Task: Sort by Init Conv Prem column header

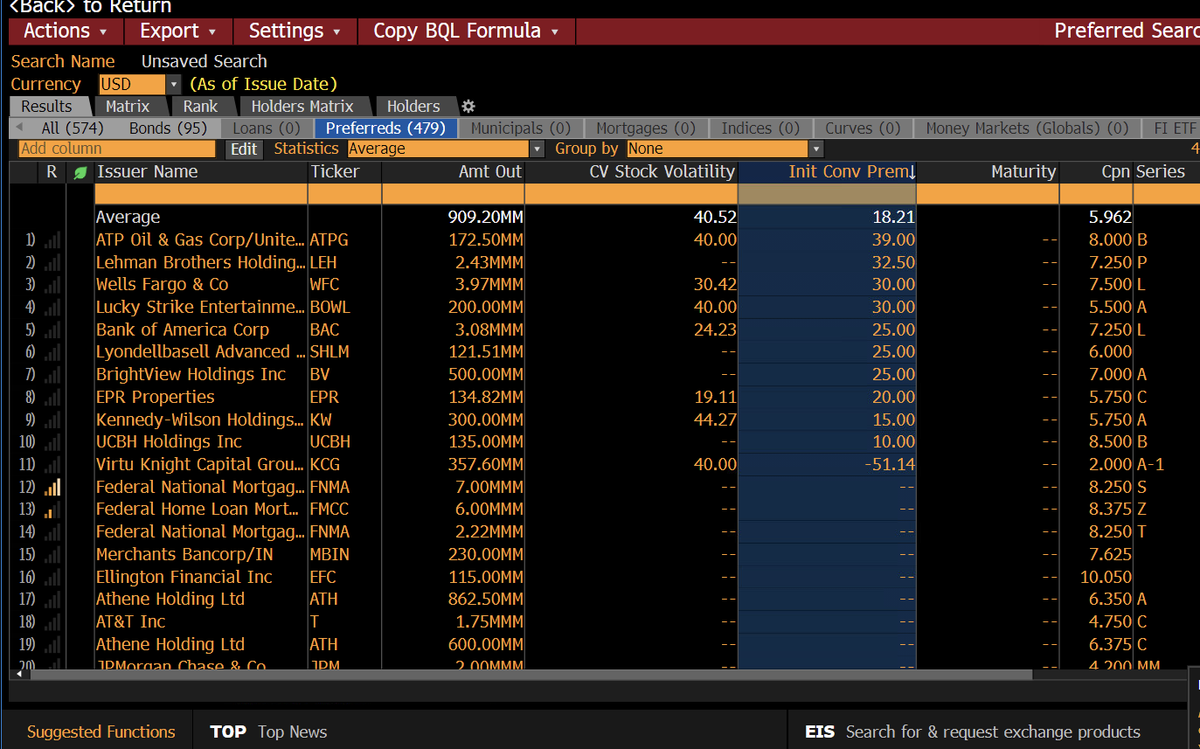Action: point(827,172)
